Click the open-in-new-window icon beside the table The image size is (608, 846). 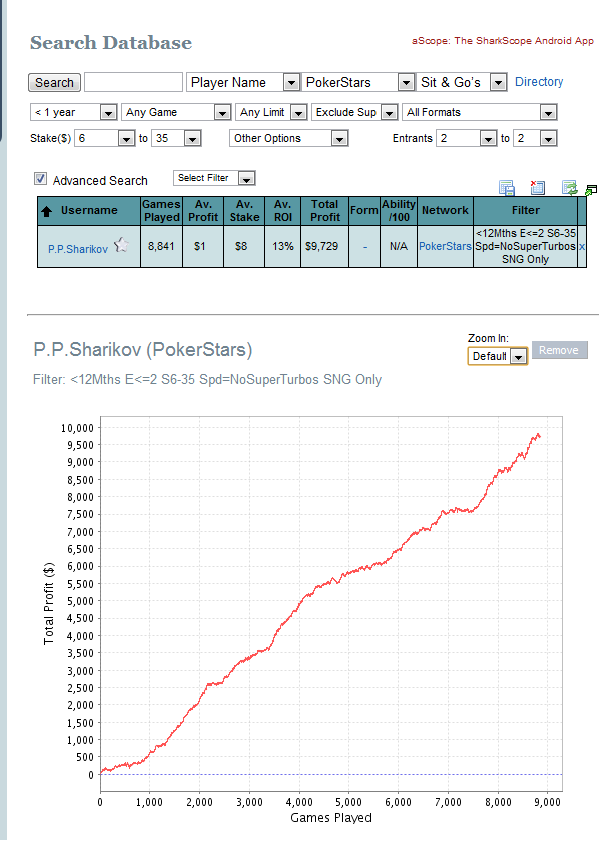tap(591, 190)
